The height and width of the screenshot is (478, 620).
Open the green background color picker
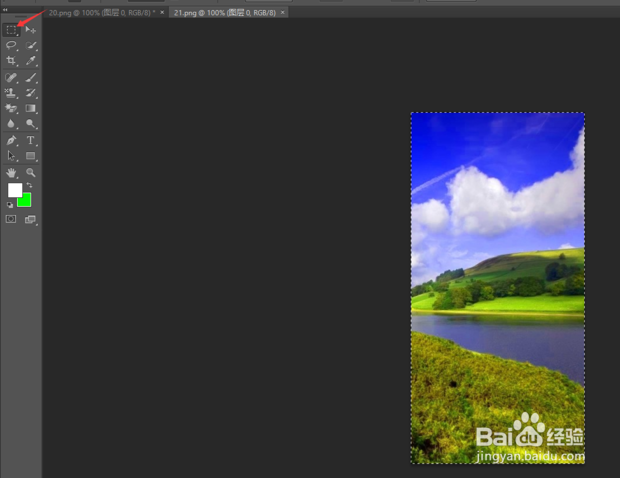point(26,201)
